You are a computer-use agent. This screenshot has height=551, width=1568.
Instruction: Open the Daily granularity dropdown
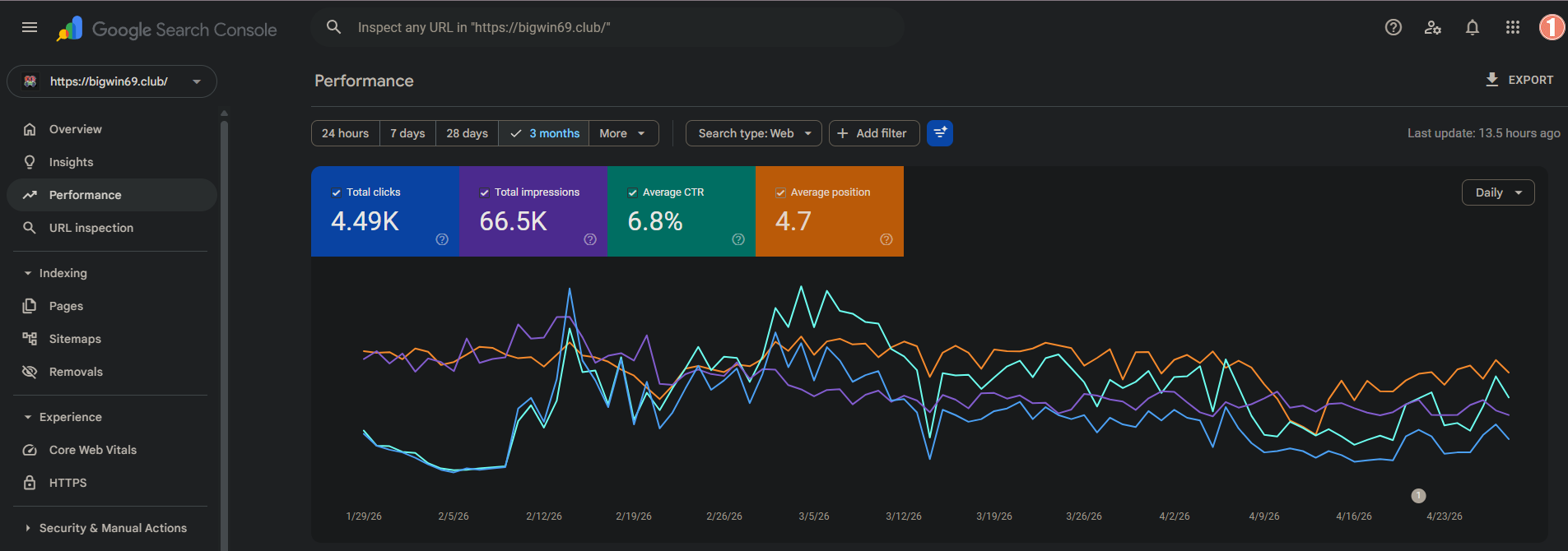(x=1498, y=192)
